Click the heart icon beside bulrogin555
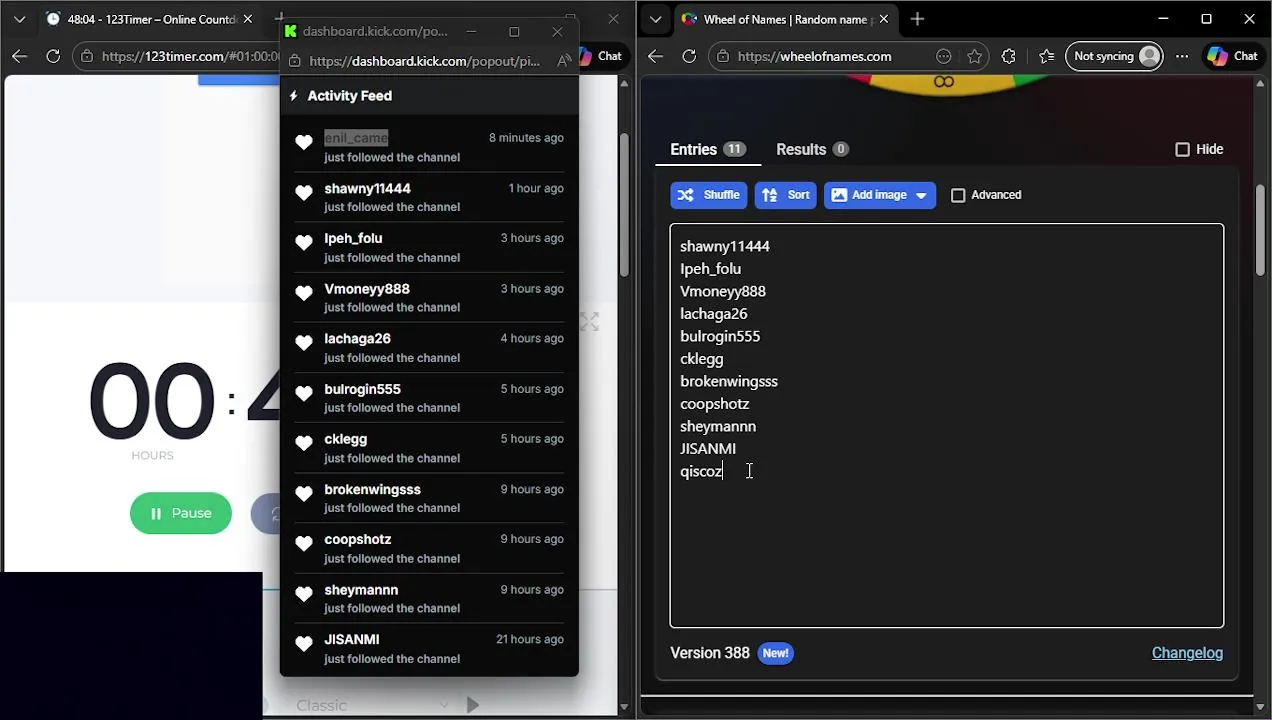The height and width of the screenshot is (720, 1272). pos(304,393)
